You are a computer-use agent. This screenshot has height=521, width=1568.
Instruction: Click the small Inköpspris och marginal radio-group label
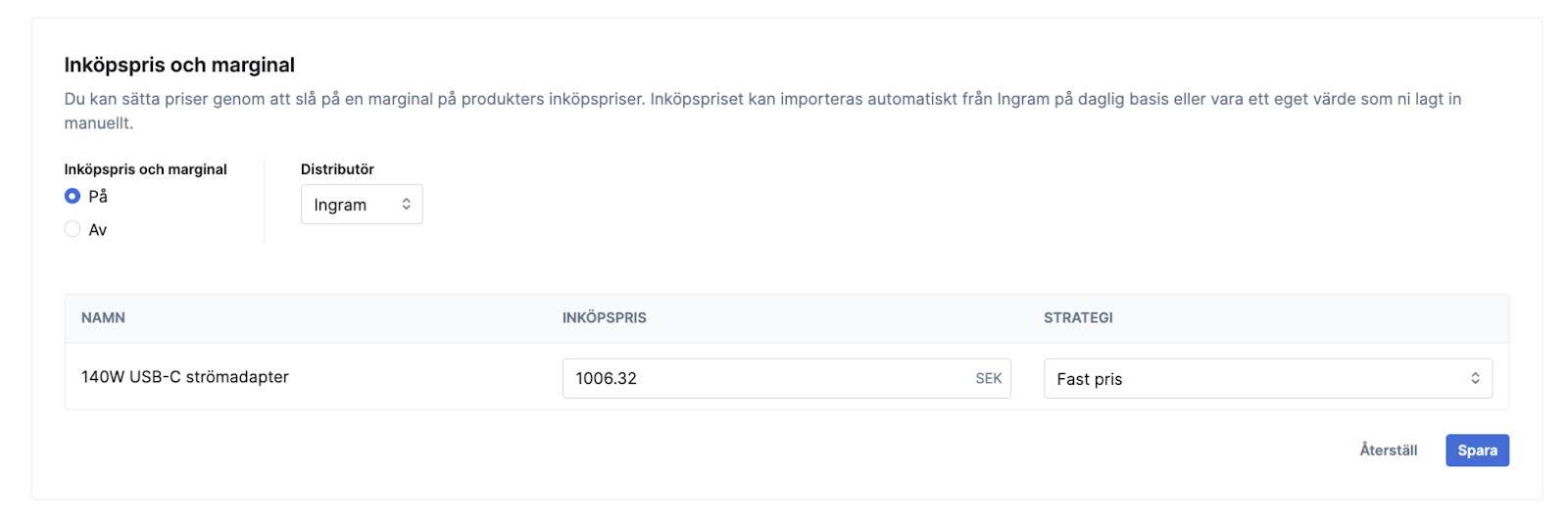tap(145, 169)
